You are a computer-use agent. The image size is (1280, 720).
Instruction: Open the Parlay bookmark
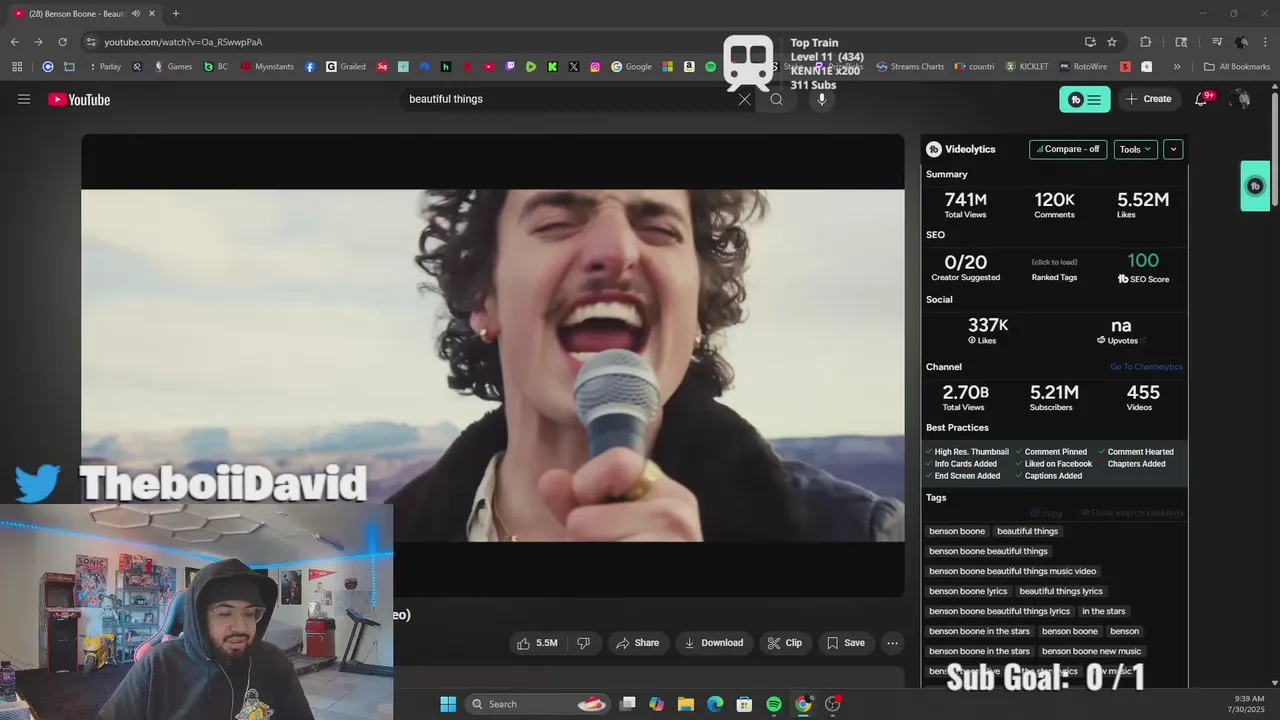point(105,67)
